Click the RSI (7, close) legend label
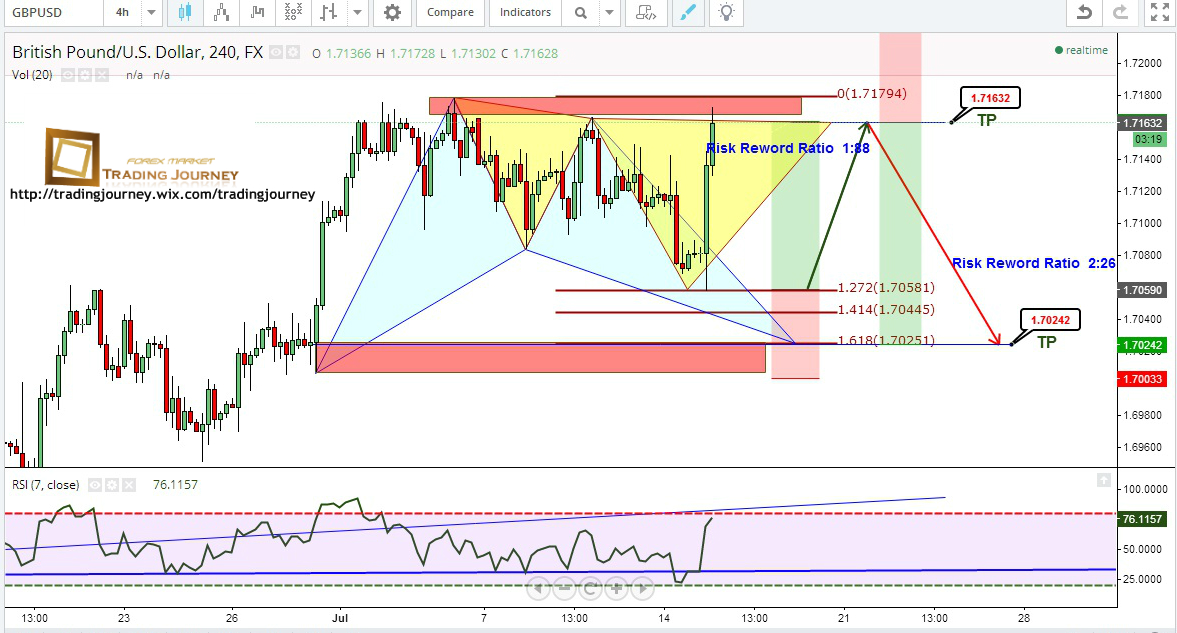This screenshot has height=633, width=1177. tap(45, 485)
